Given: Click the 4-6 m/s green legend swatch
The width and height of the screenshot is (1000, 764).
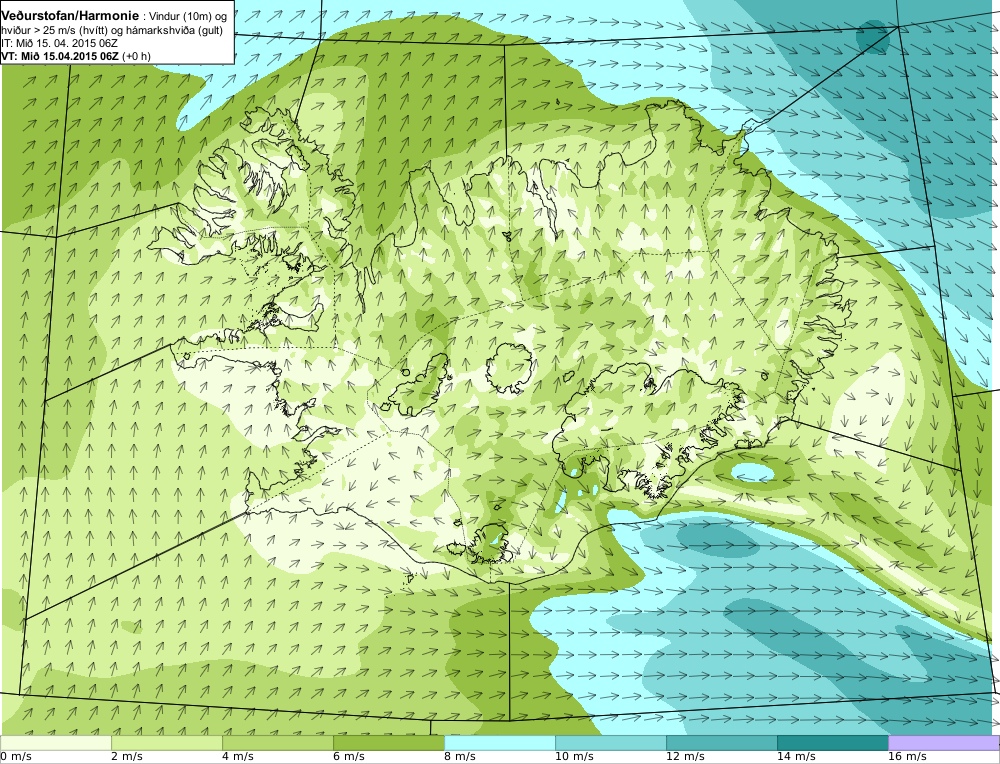Looking at the screenshot, I should pyautogui.click(x=278, y=743).
